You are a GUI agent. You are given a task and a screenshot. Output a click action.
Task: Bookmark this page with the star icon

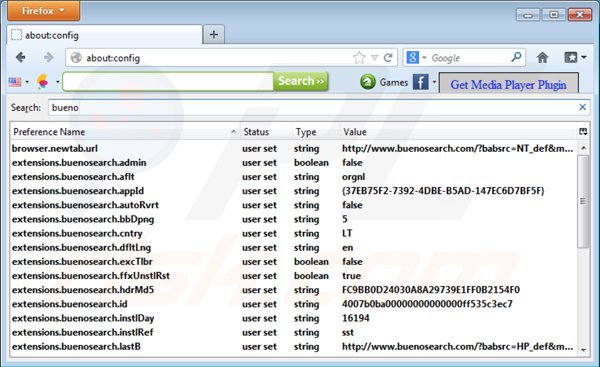359,58
